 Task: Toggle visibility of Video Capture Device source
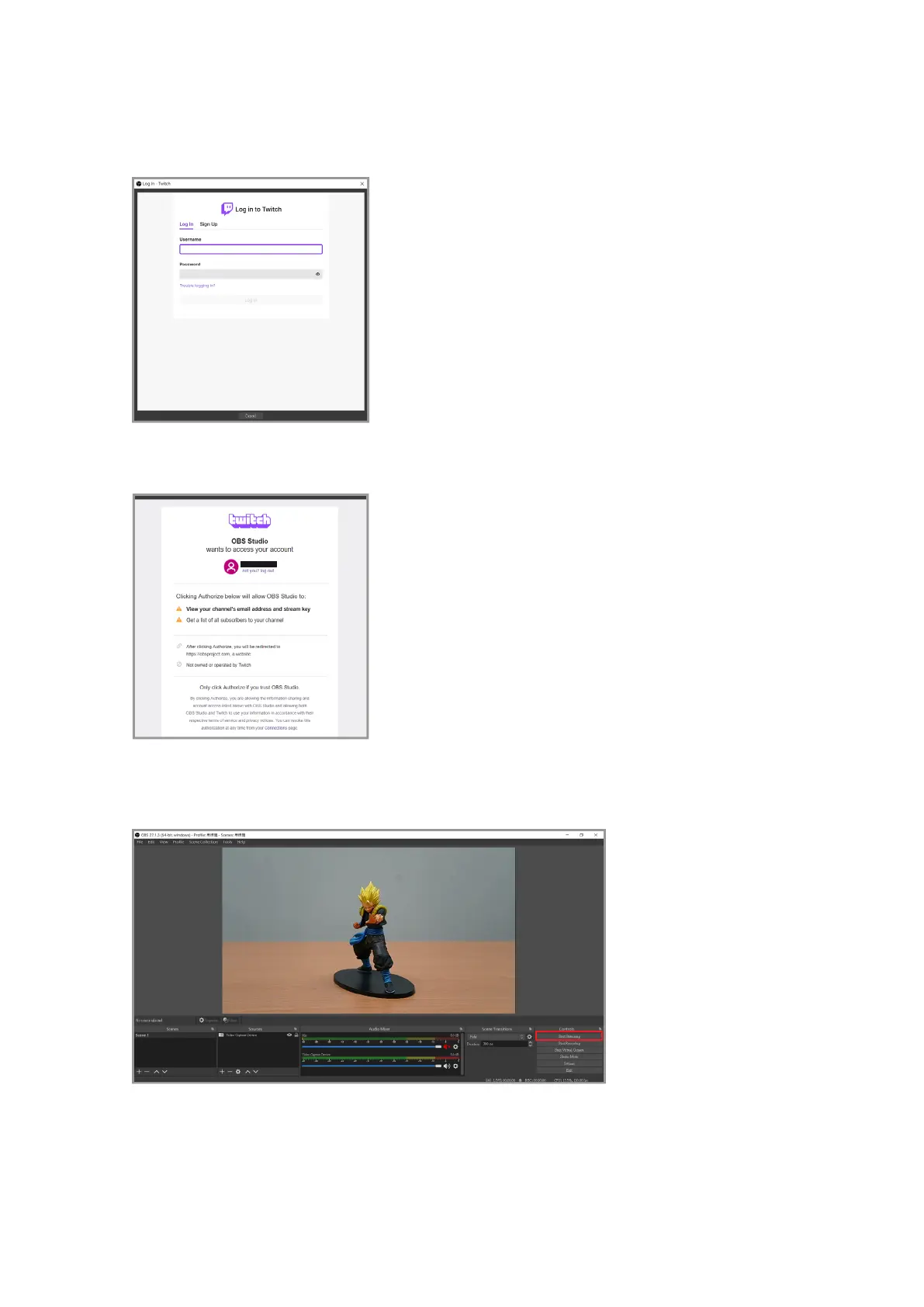click(x=289, y=1035)
